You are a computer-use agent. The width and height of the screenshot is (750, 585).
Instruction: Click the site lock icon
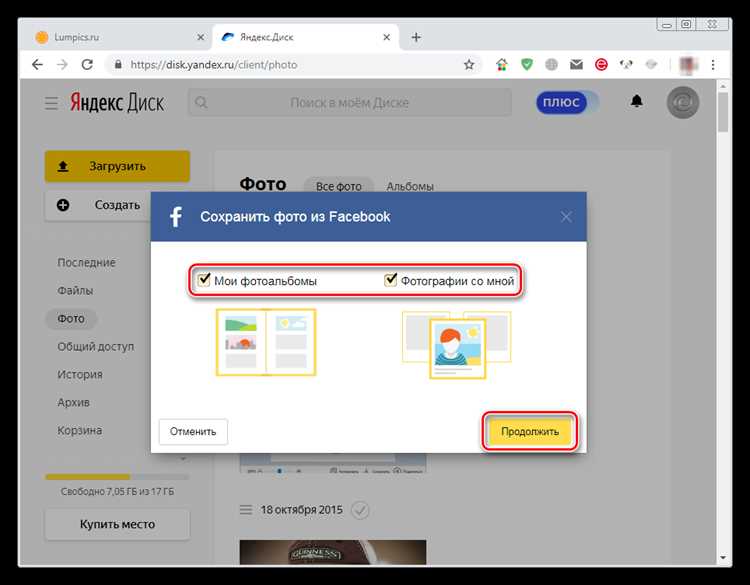118,65
